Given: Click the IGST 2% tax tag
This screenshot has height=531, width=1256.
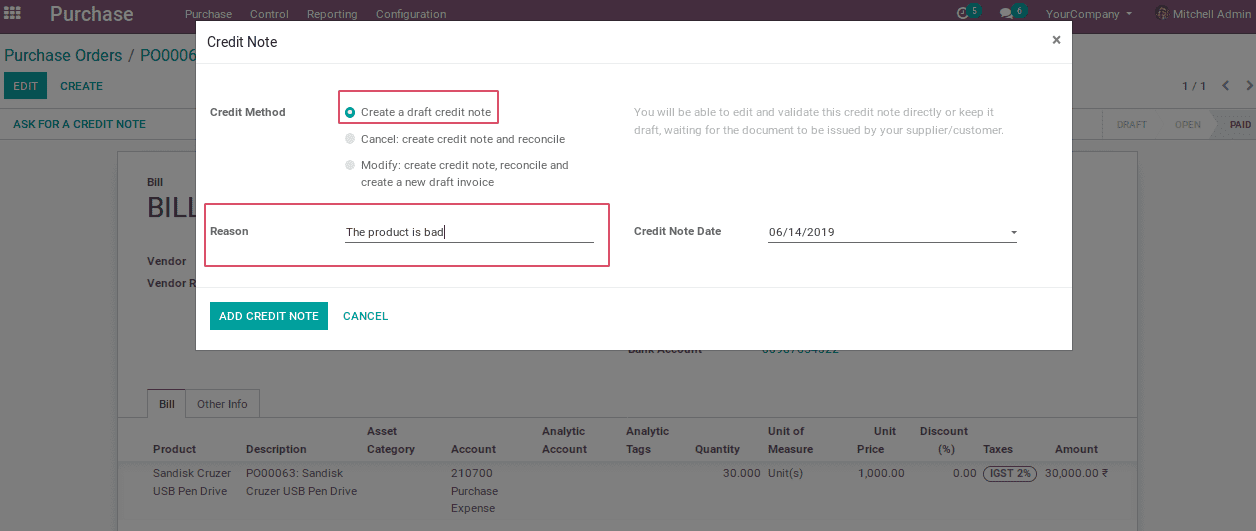Looking at the screenshot, I should [x=1010, y=473].
